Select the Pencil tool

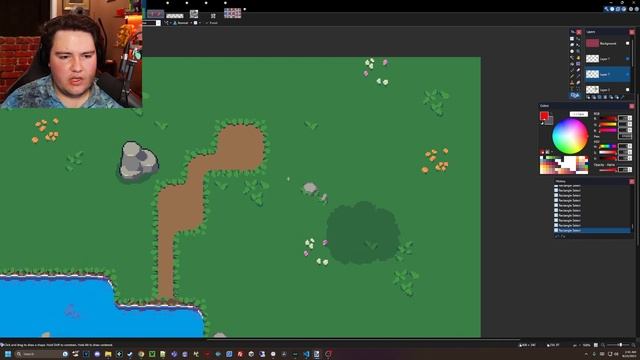coord(572,76)
